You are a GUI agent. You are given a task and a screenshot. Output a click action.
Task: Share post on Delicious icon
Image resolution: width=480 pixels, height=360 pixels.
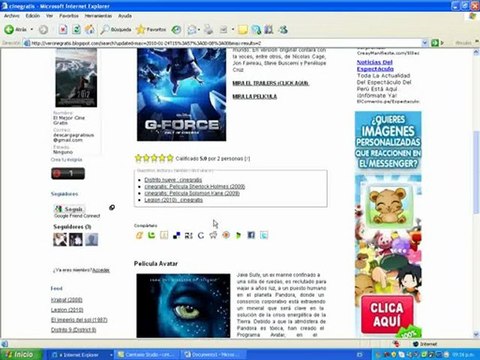click(176, 235)
